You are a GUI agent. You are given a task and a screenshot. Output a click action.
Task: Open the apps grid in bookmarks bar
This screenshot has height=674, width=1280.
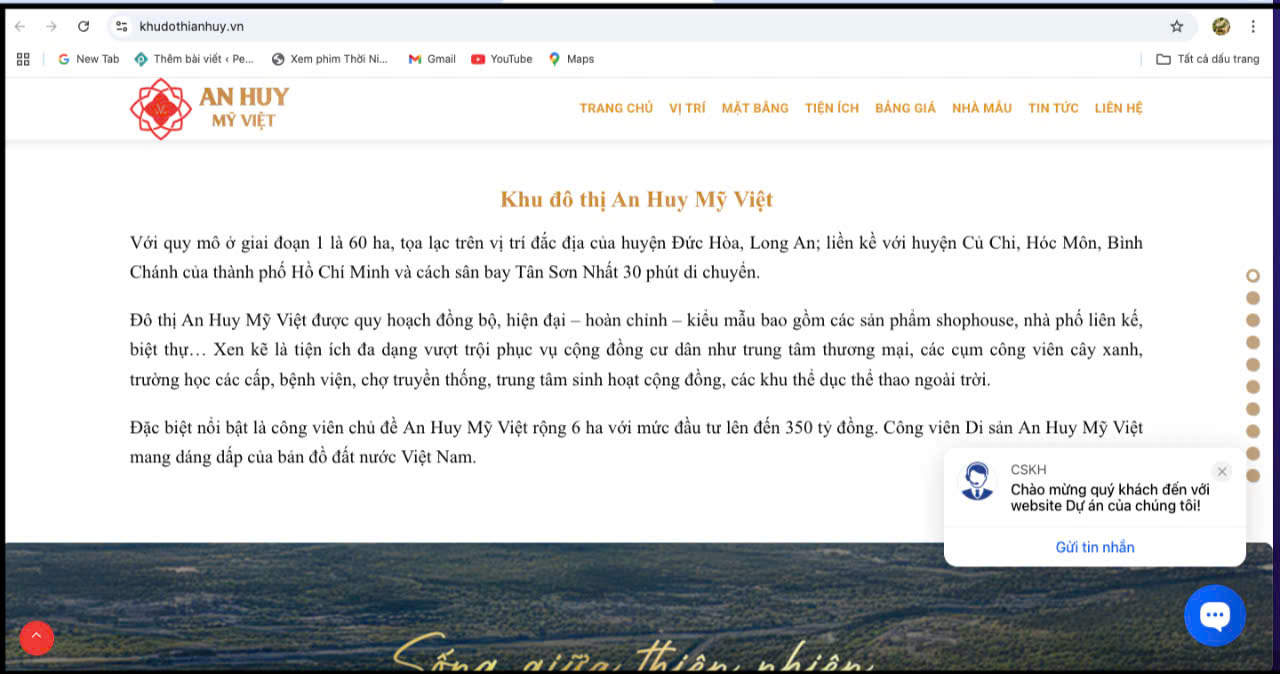click(x=23, y=59)
